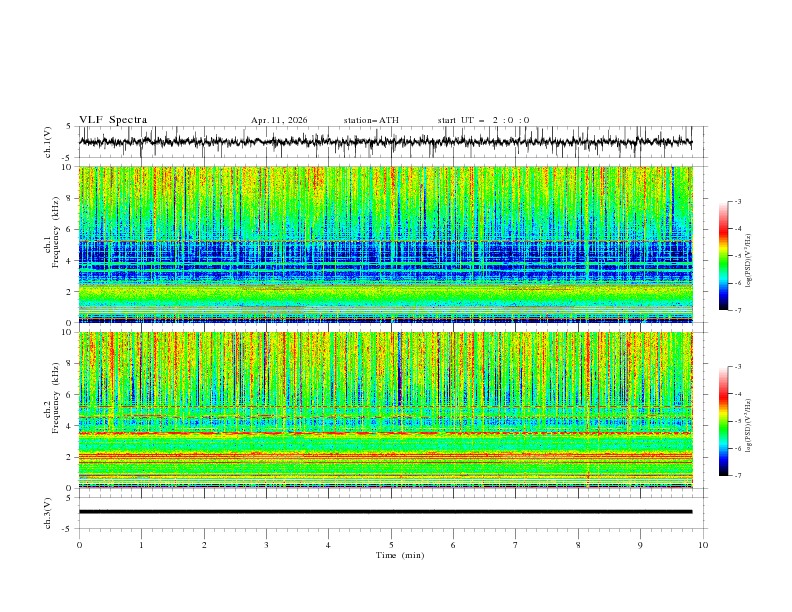Click the ch.1 spectrogram panel
The height and width of the screenshot is (612, 792).
pyautogui.click(x=385, y=244)
